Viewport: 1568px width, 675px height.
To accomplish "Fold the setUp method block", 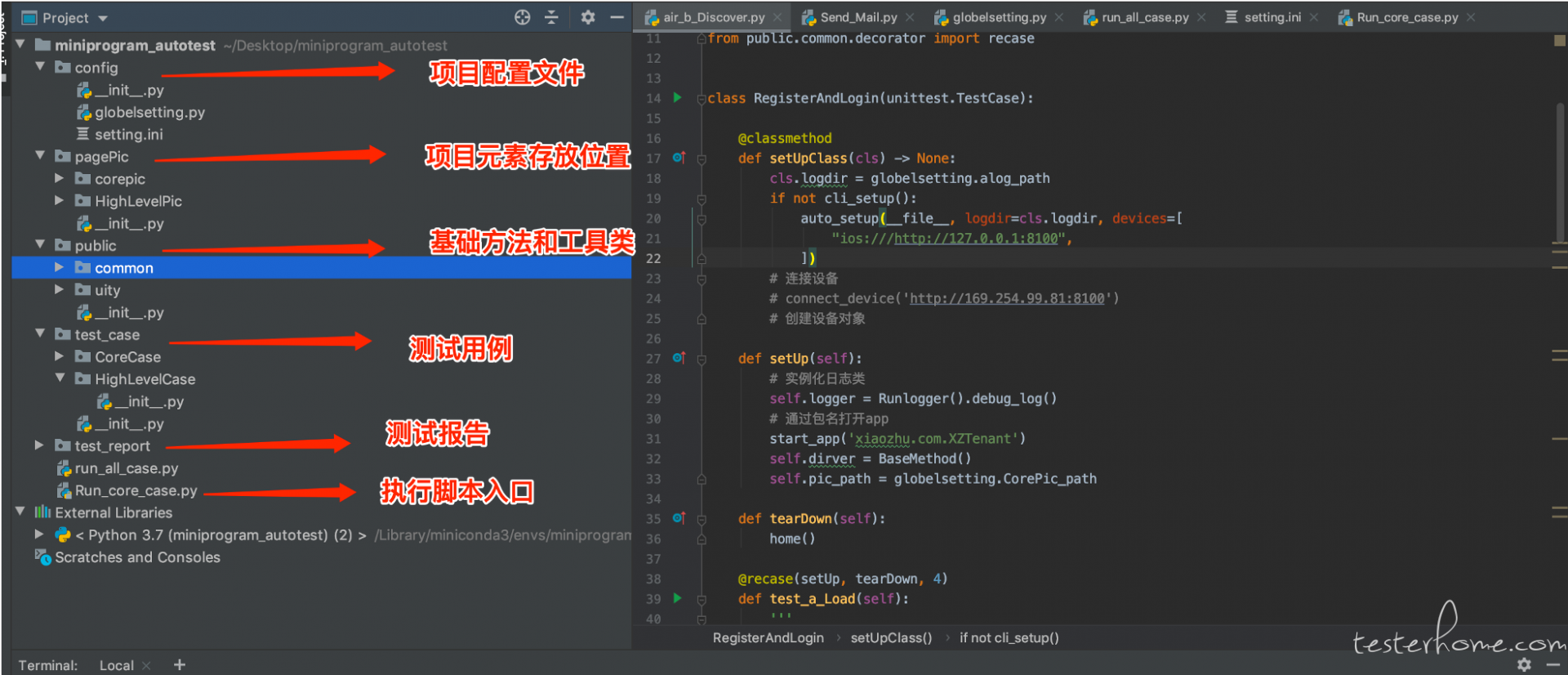I will click(702, 360).
